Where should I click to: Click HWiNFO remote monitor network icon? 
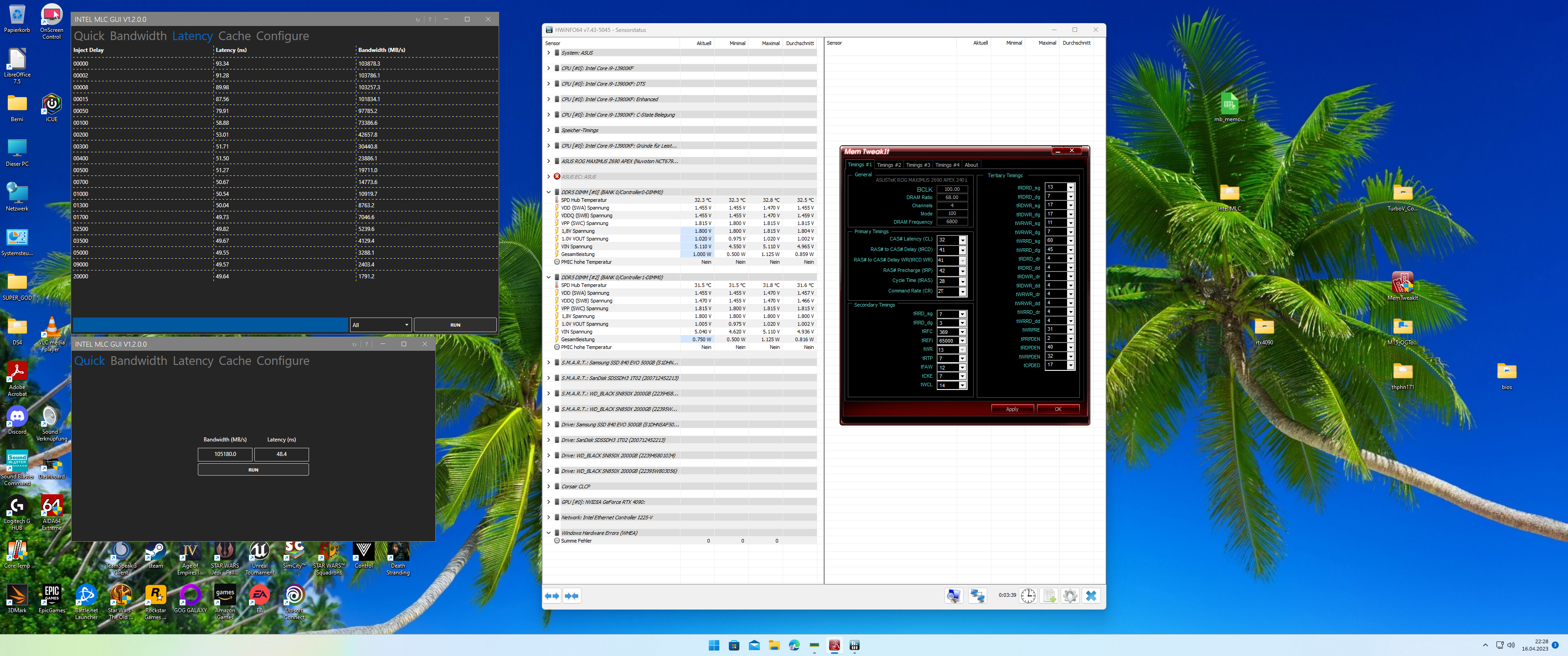(x=978, y=596)
